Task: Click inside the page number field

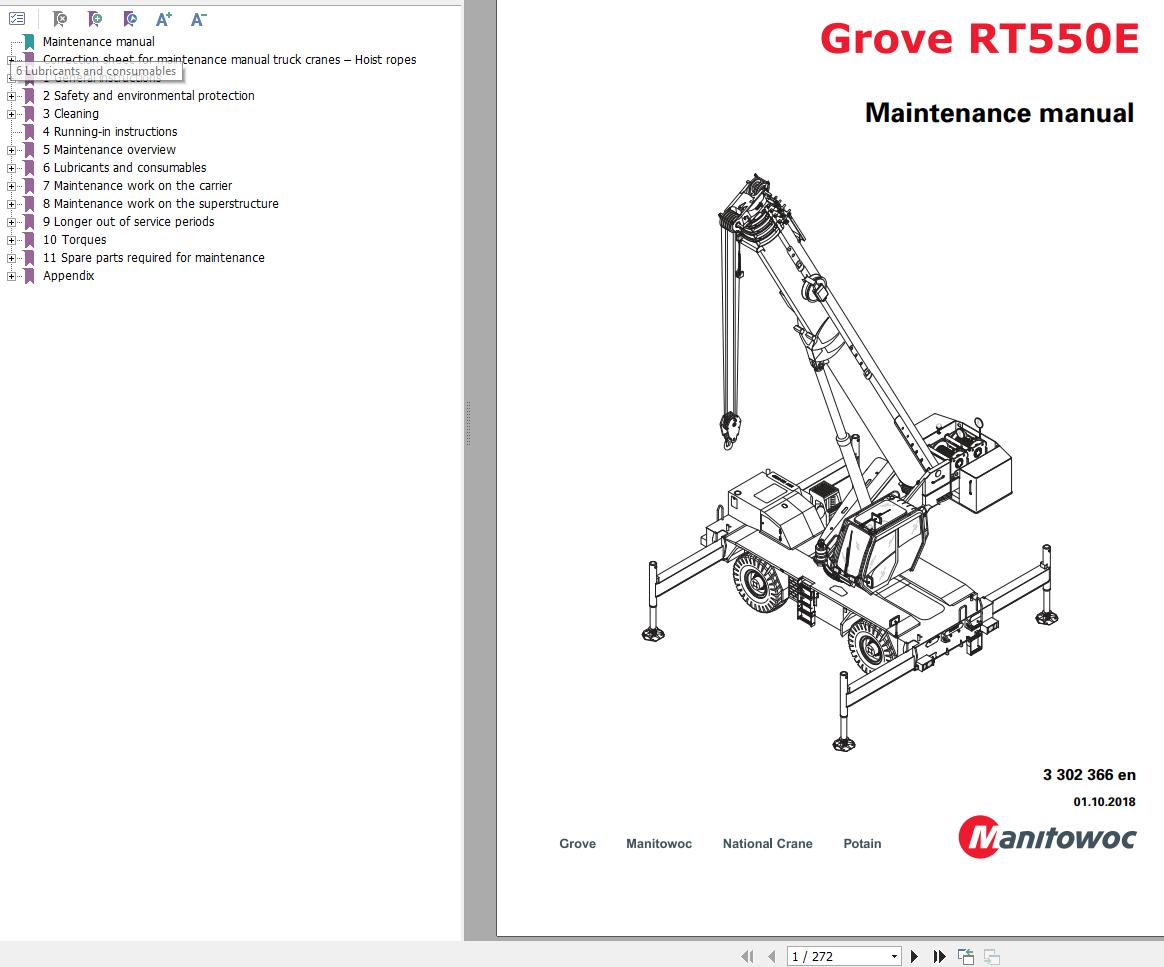Action: (830, 955)
